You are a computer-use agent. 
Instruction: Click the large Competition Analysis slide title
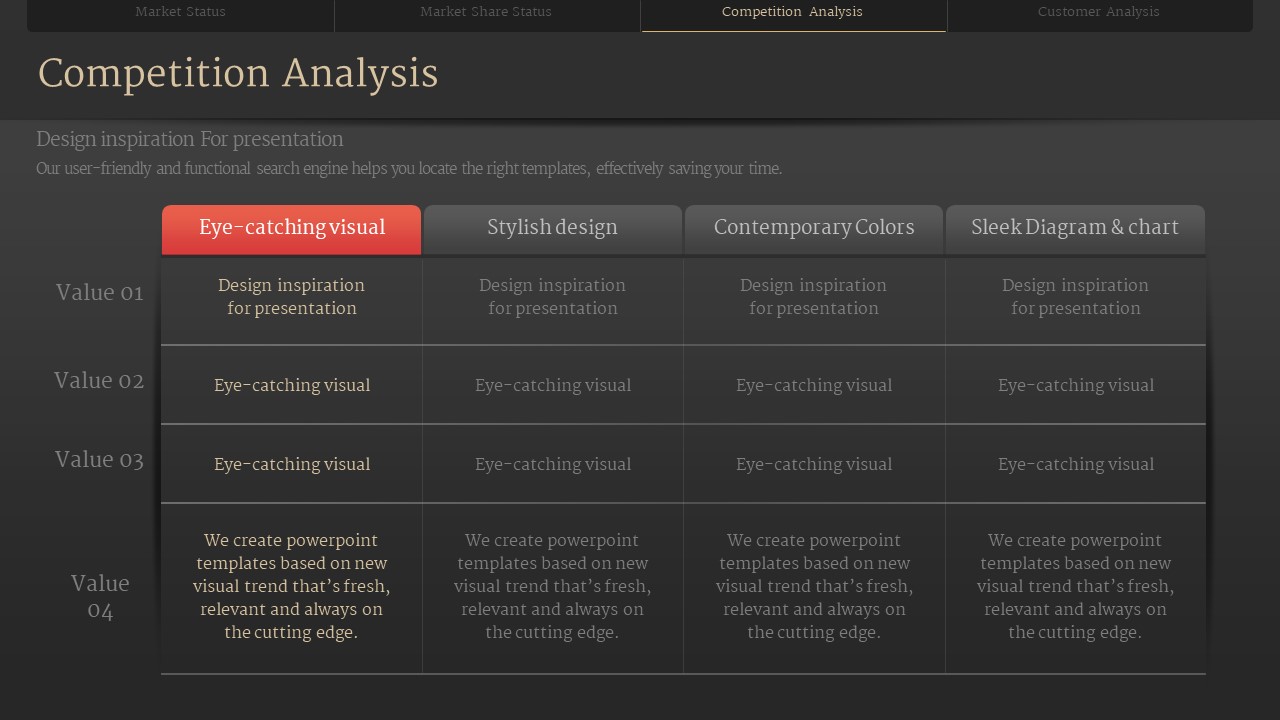(x=238, y=74)
